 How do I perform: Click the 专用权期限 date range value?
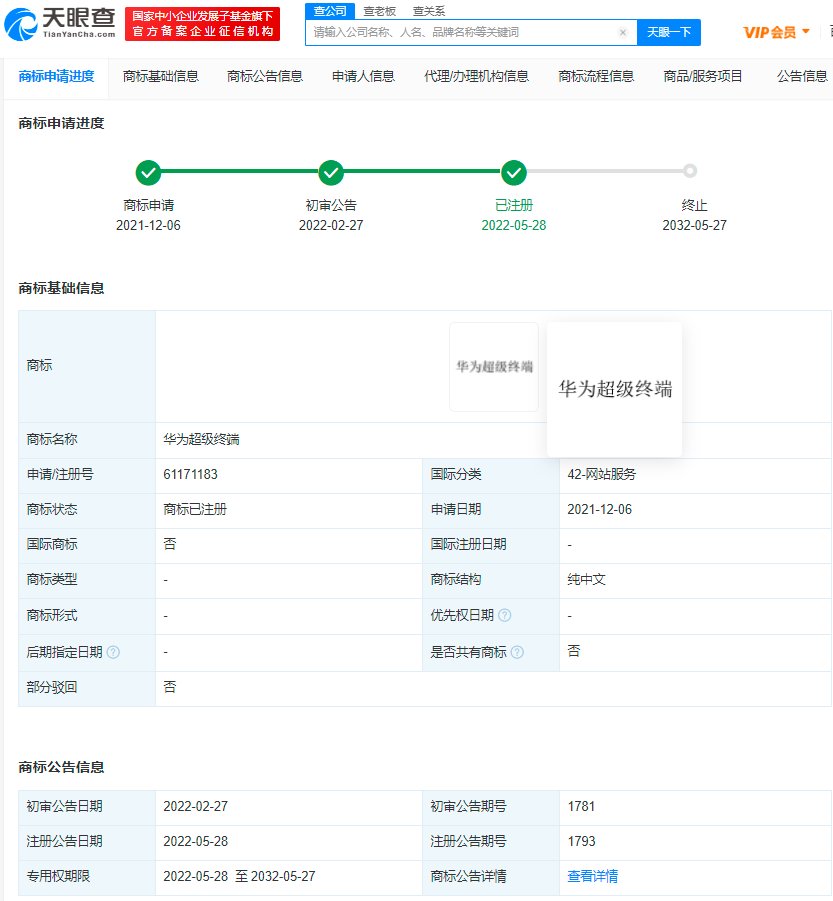tap(239, 877)
